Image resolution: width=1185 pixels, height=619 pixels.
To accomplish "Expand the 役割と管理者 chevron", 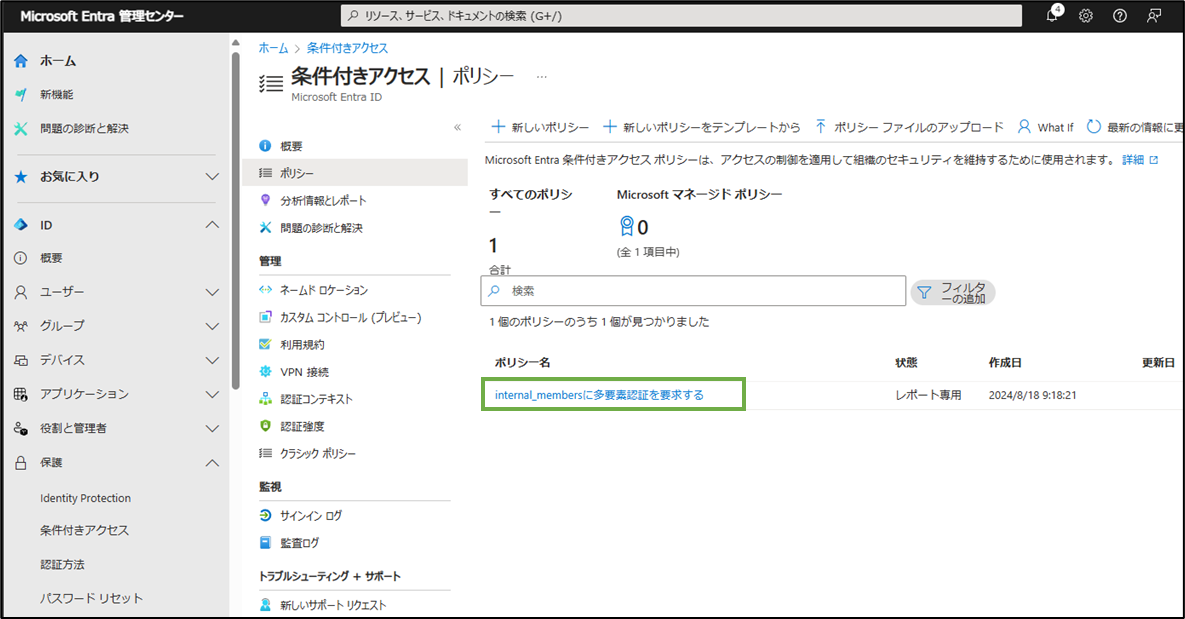I will tap(212, 428).
